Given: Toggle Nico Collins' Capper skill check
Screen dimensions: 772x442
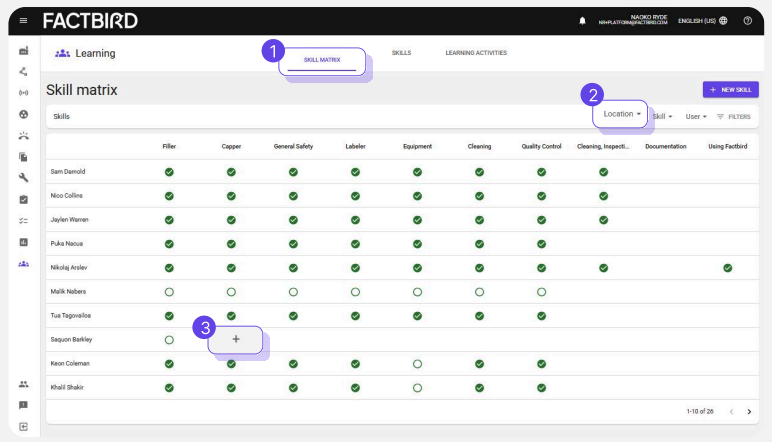Looking at the screenshot, I should (x=231, y=196).
